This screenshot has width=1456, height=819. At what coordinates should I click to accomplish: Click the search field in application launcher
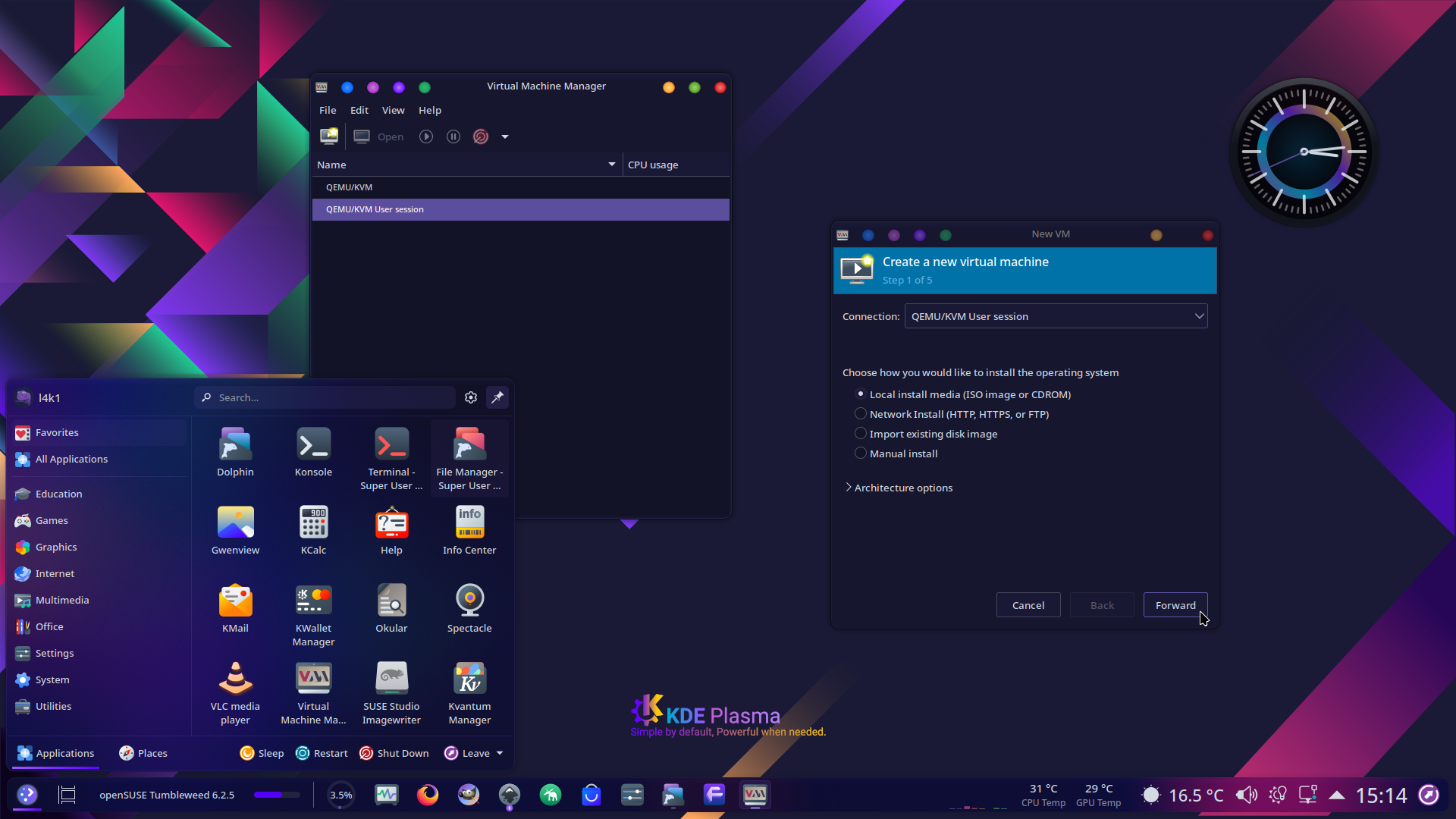325,397
